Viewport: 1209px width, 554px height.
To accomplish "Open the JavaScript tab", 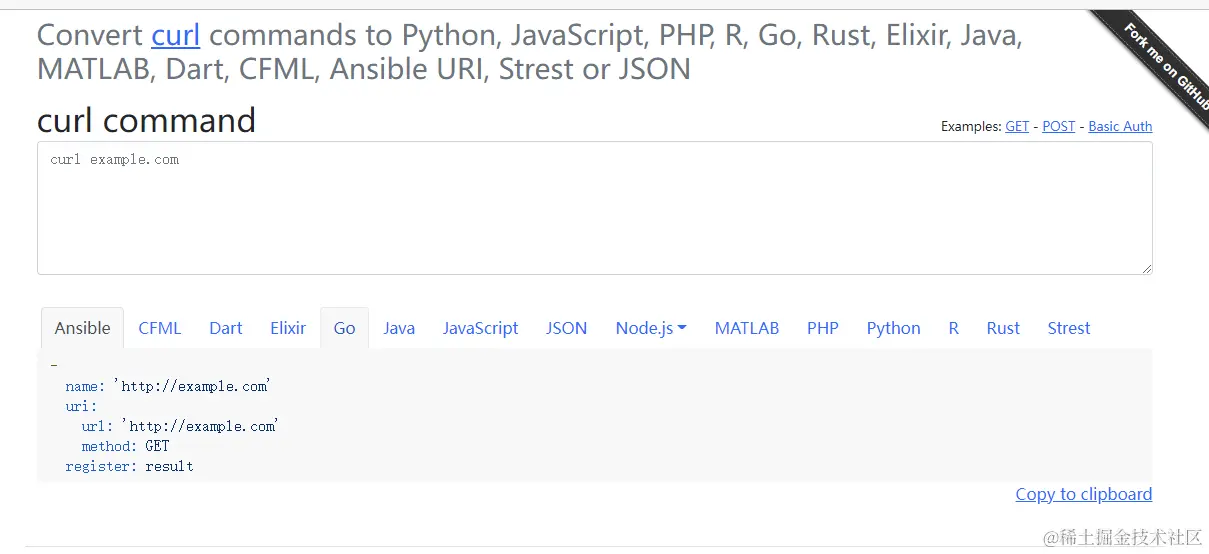I will coord(481,328).
